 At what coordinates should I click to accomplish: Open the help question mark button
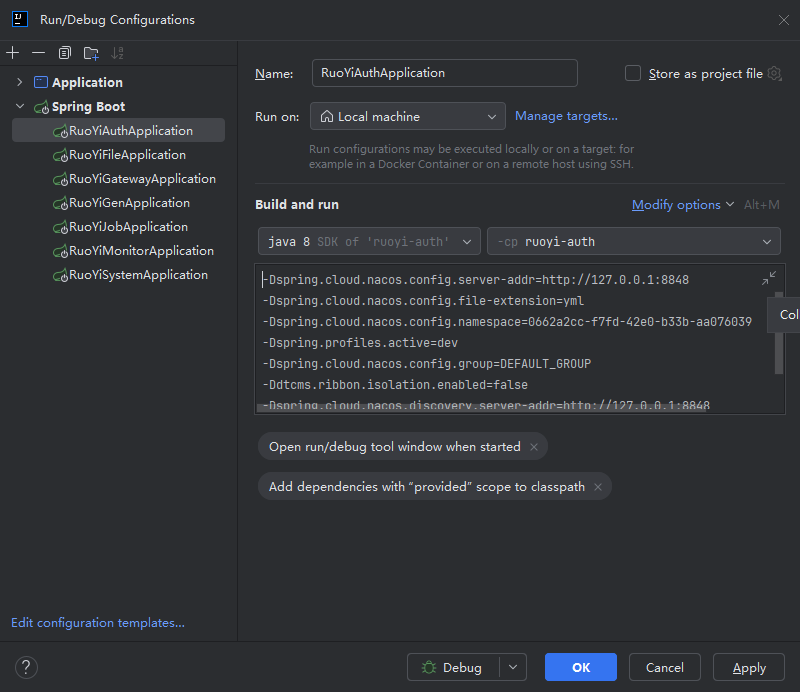[x=26, y=667]
